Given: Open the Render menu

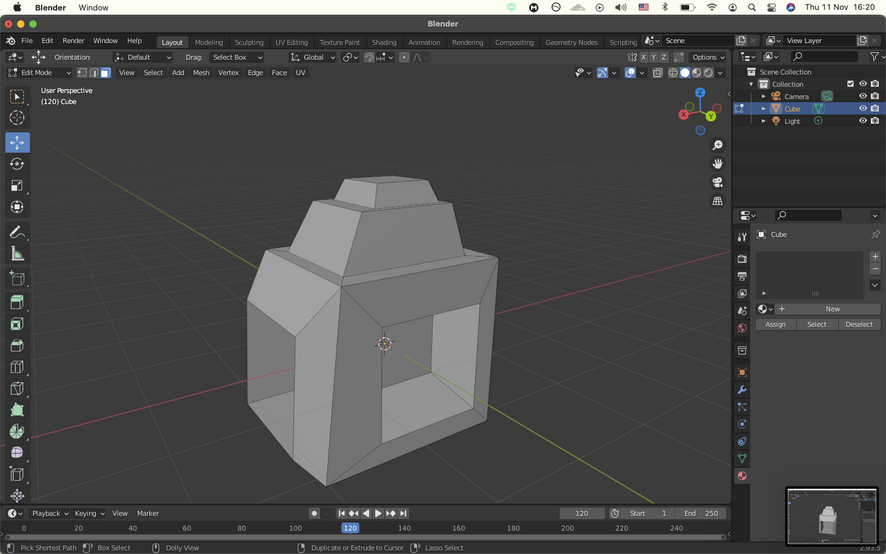Looking at the screenshot, I should pyautogui.click(x=73, y=41).
